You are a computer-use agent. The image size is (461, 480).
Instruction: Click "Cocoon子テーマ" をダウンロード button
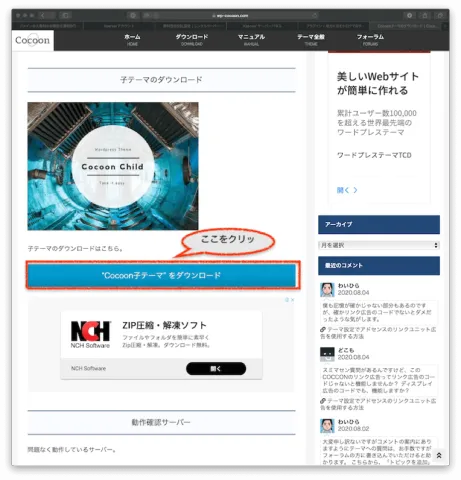coord(162,275)
